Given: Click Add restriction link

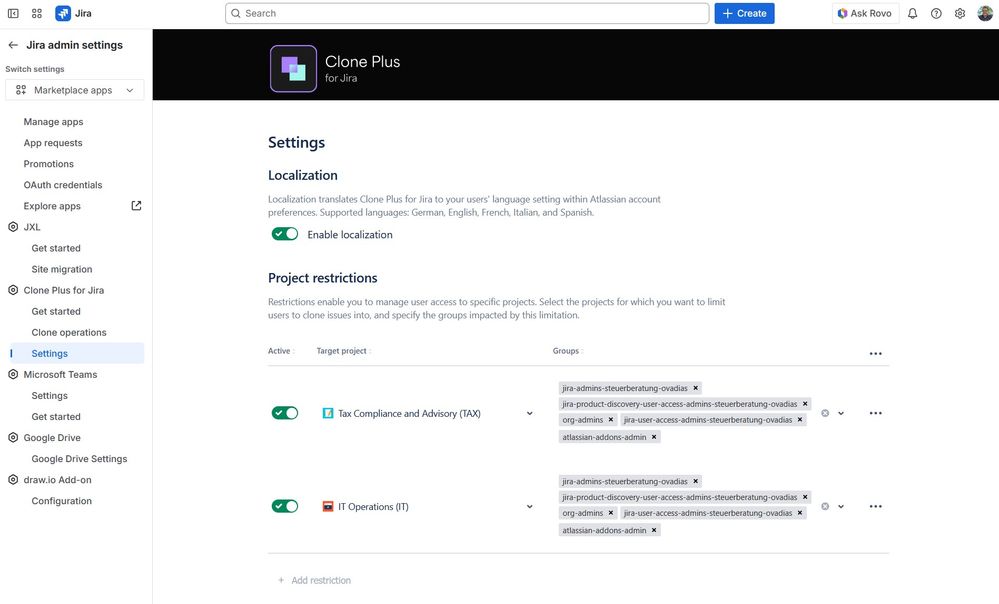Looking at the screenshot, I should [315, 580].
